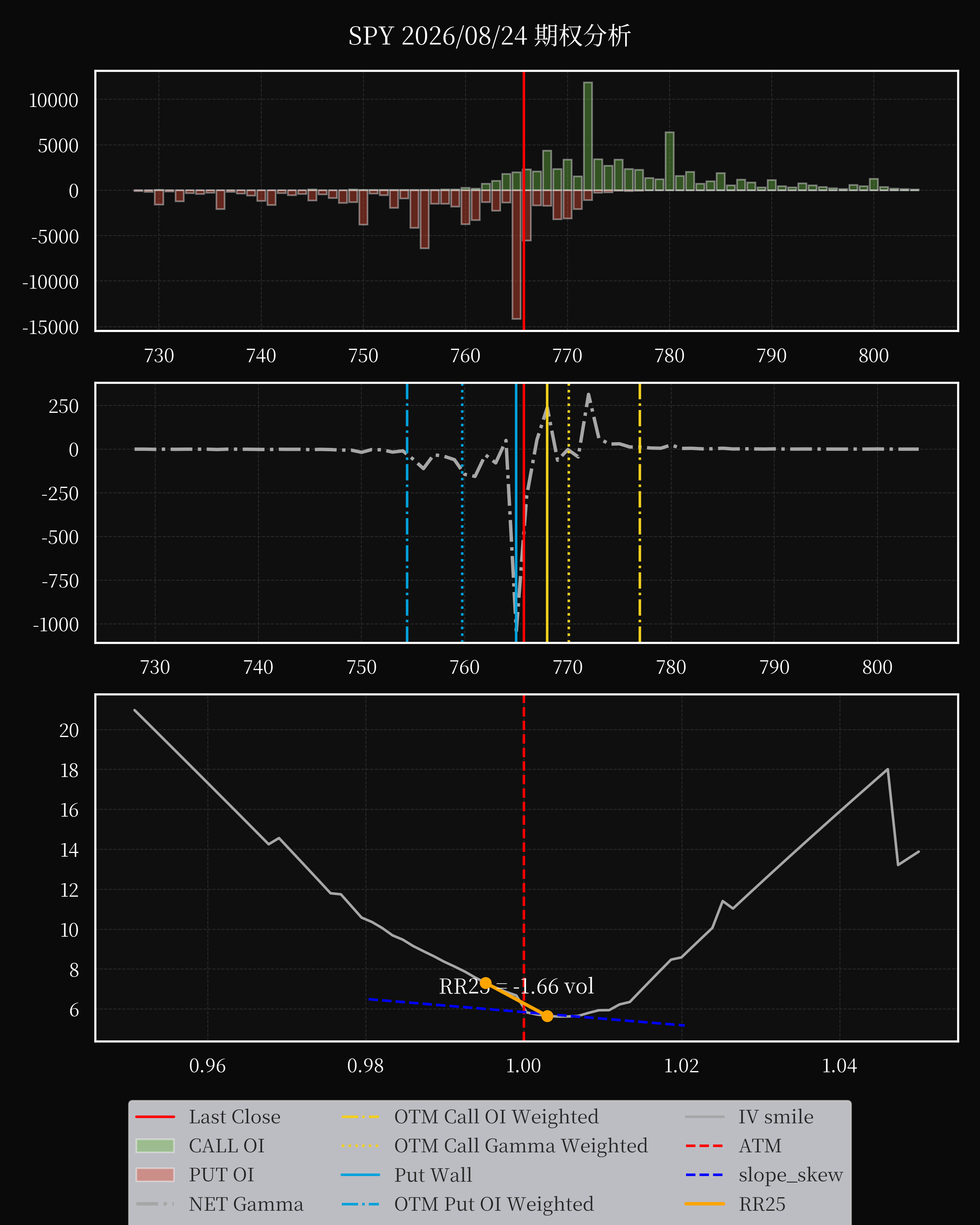Click the left orange RR25 marker dot
This screenshot has width=980, height=1225.
pos(486,983)
